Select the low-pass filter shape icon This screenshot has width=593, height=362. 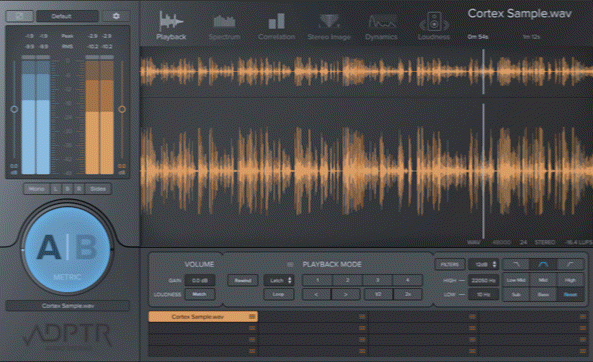[x=516, y=264]
